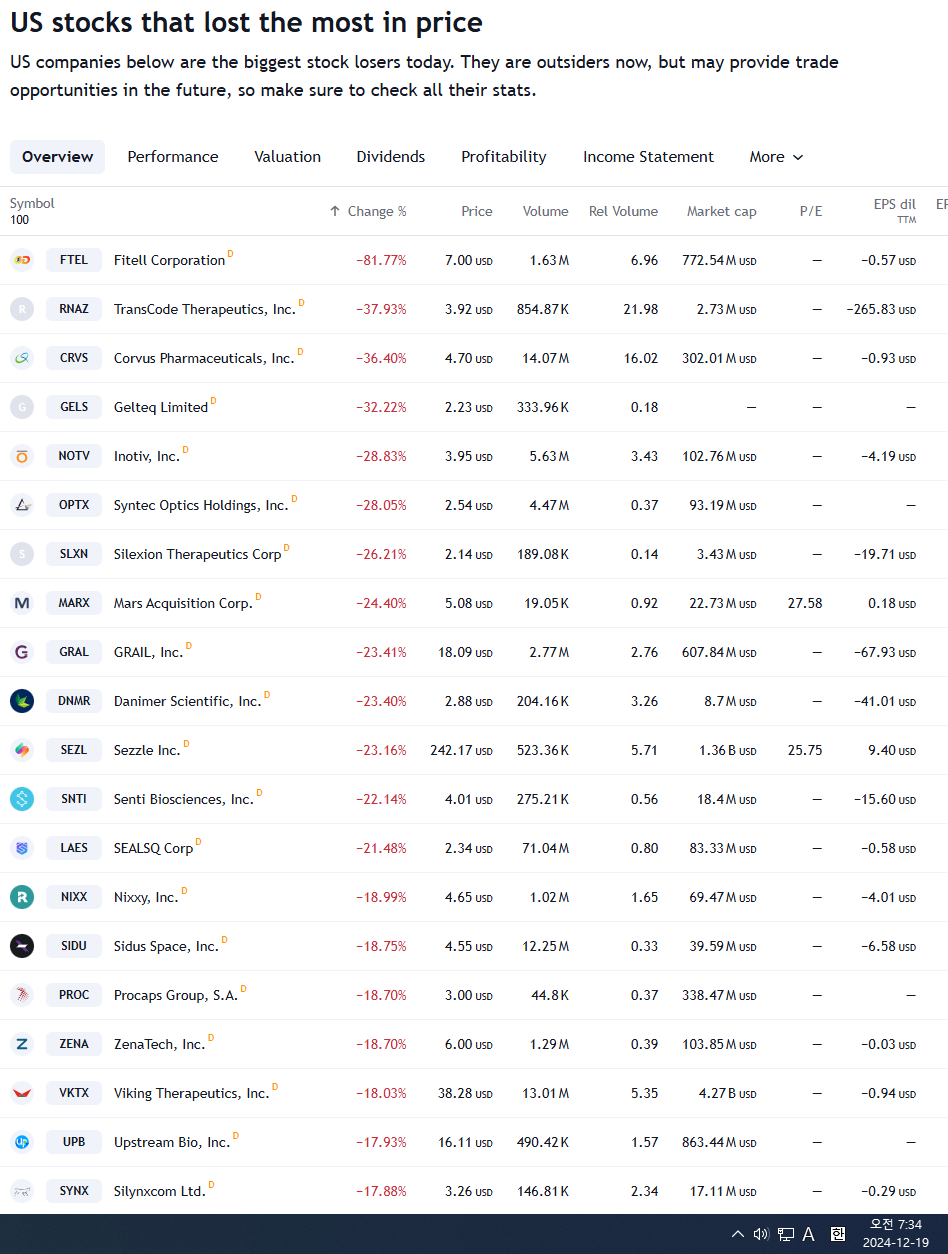Click the Upstream Bio logo icon
The height and width of the screenshot is (1254, 948).
[x=22, y=1142]
